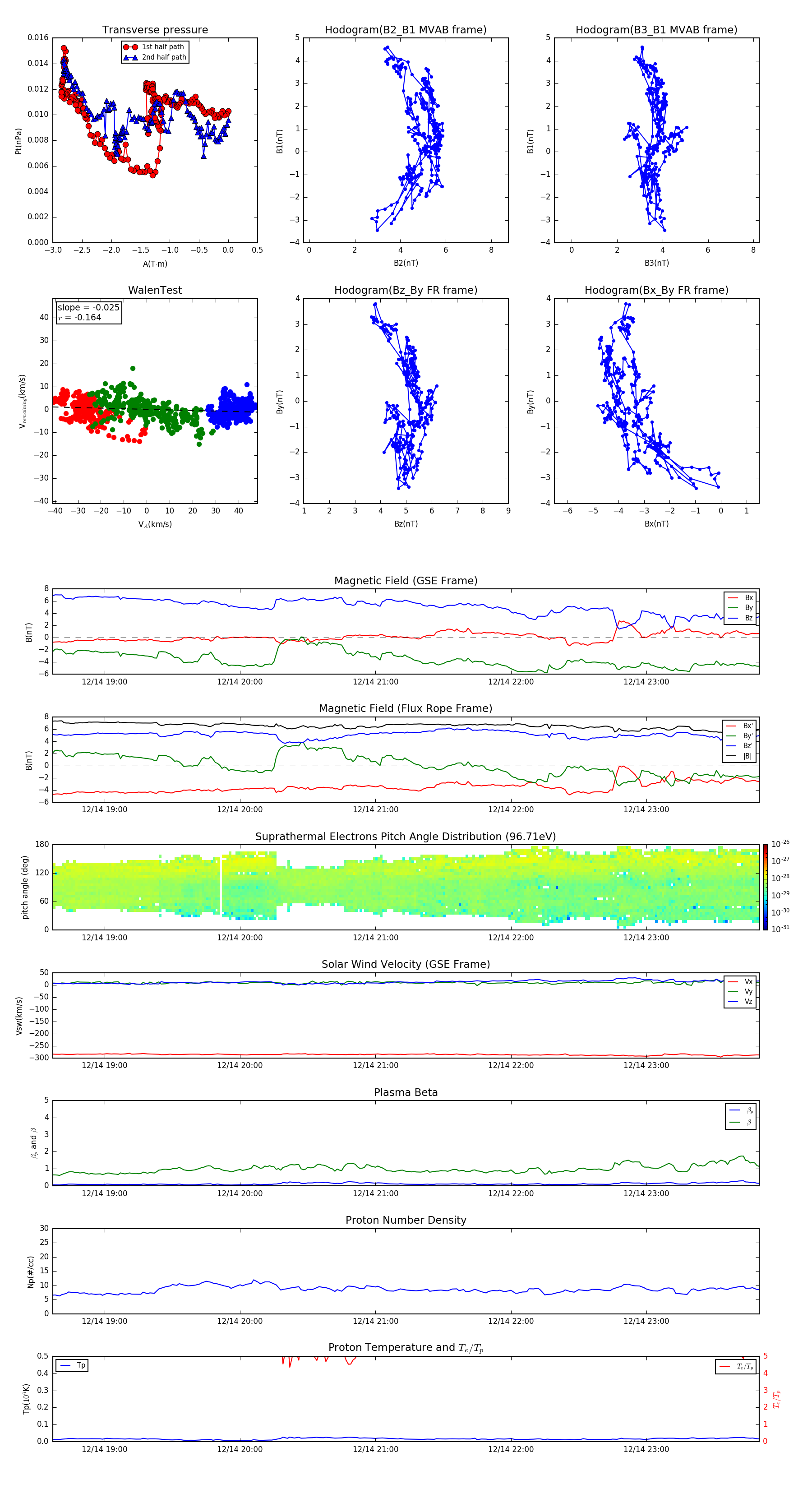Click the Suprathermal Electrons Pitch Angle Distribution title
The height and width of the screenshot is (1489, 812).
[x=406, y=837]
